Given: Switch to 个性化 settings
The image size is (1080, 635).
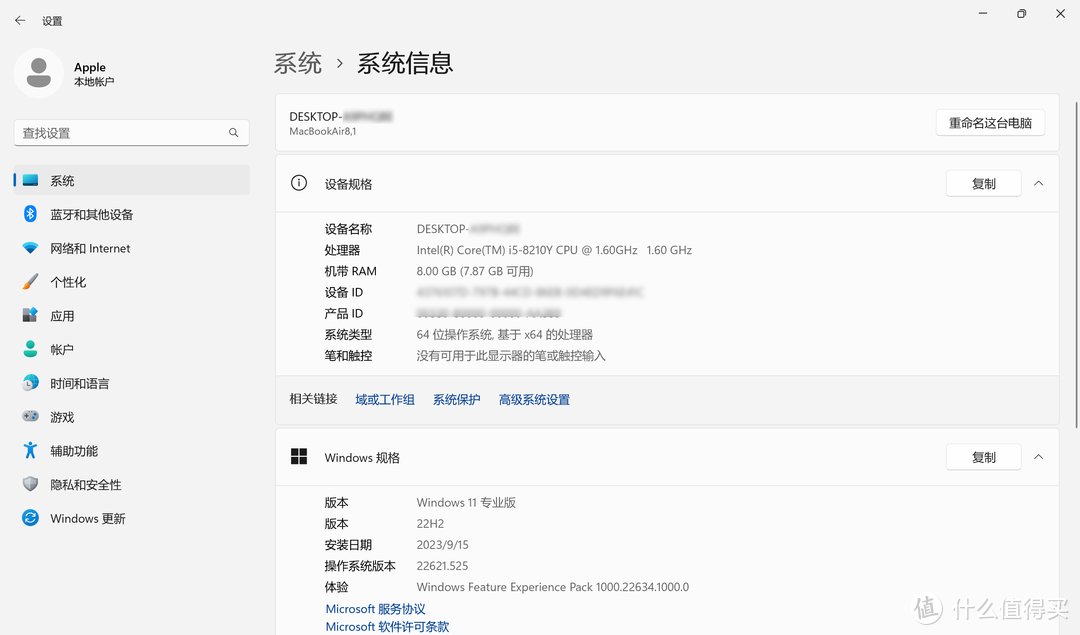Looking at the screenshot, I should [x=132, y=282].
